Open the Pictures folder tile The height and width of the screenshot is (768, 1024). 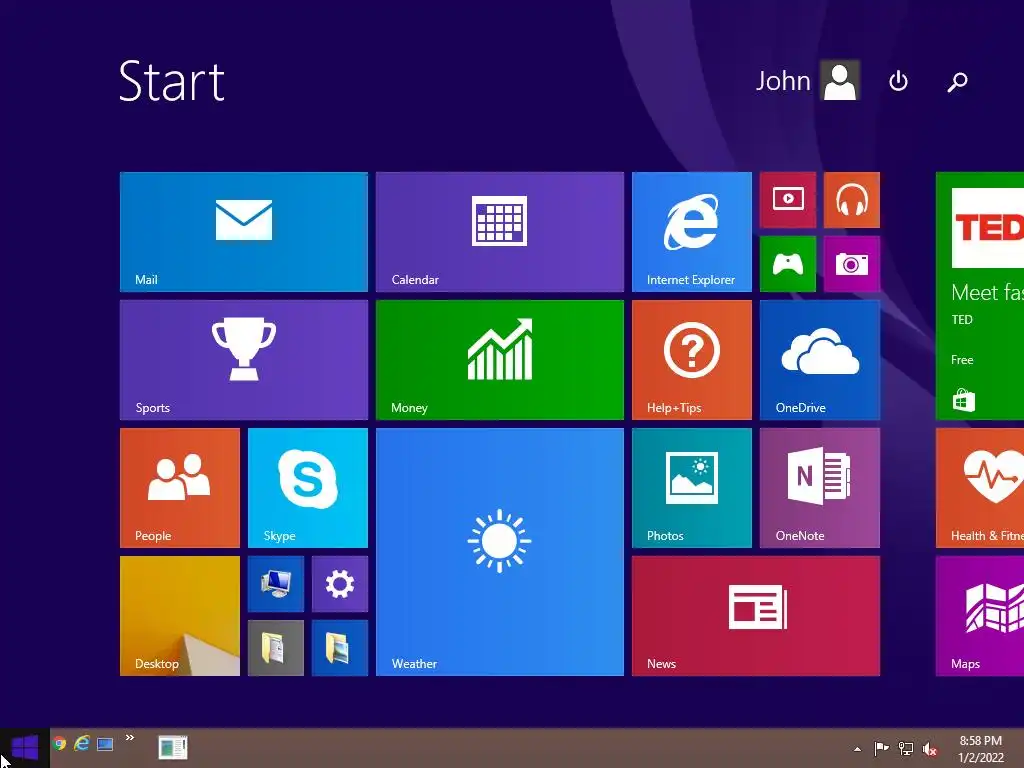tap(340, 648)
